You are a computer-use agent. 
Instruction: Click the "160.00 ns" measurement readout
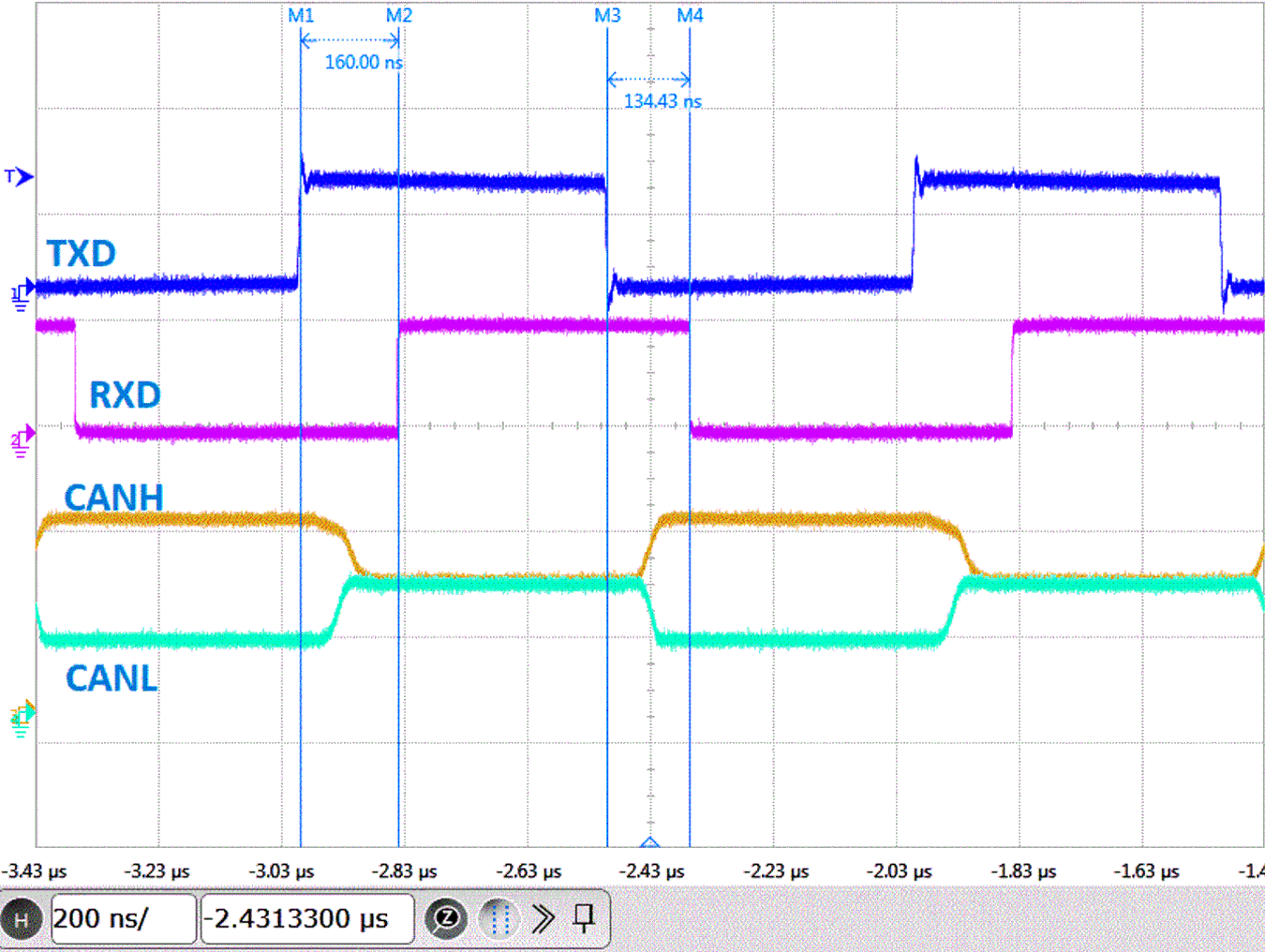point(363,62)
